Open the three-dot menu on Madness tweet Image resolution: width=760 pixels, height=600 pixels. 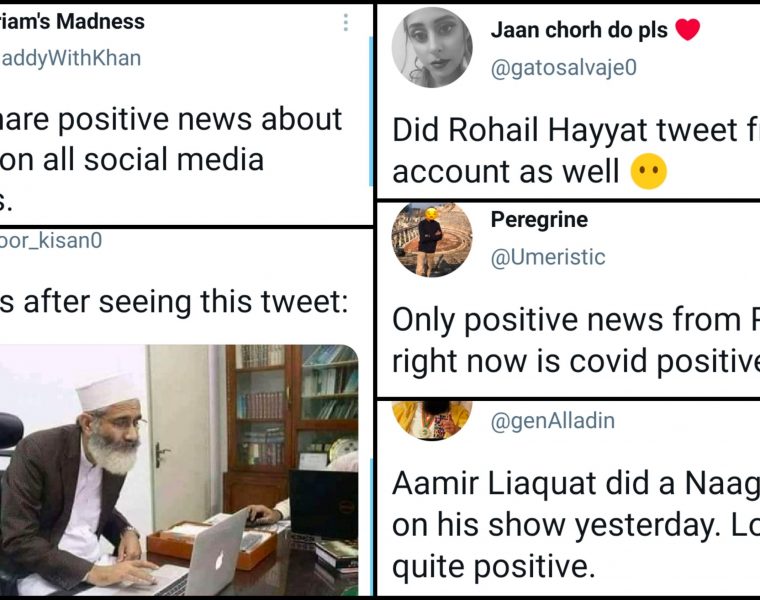click(346, 22)
